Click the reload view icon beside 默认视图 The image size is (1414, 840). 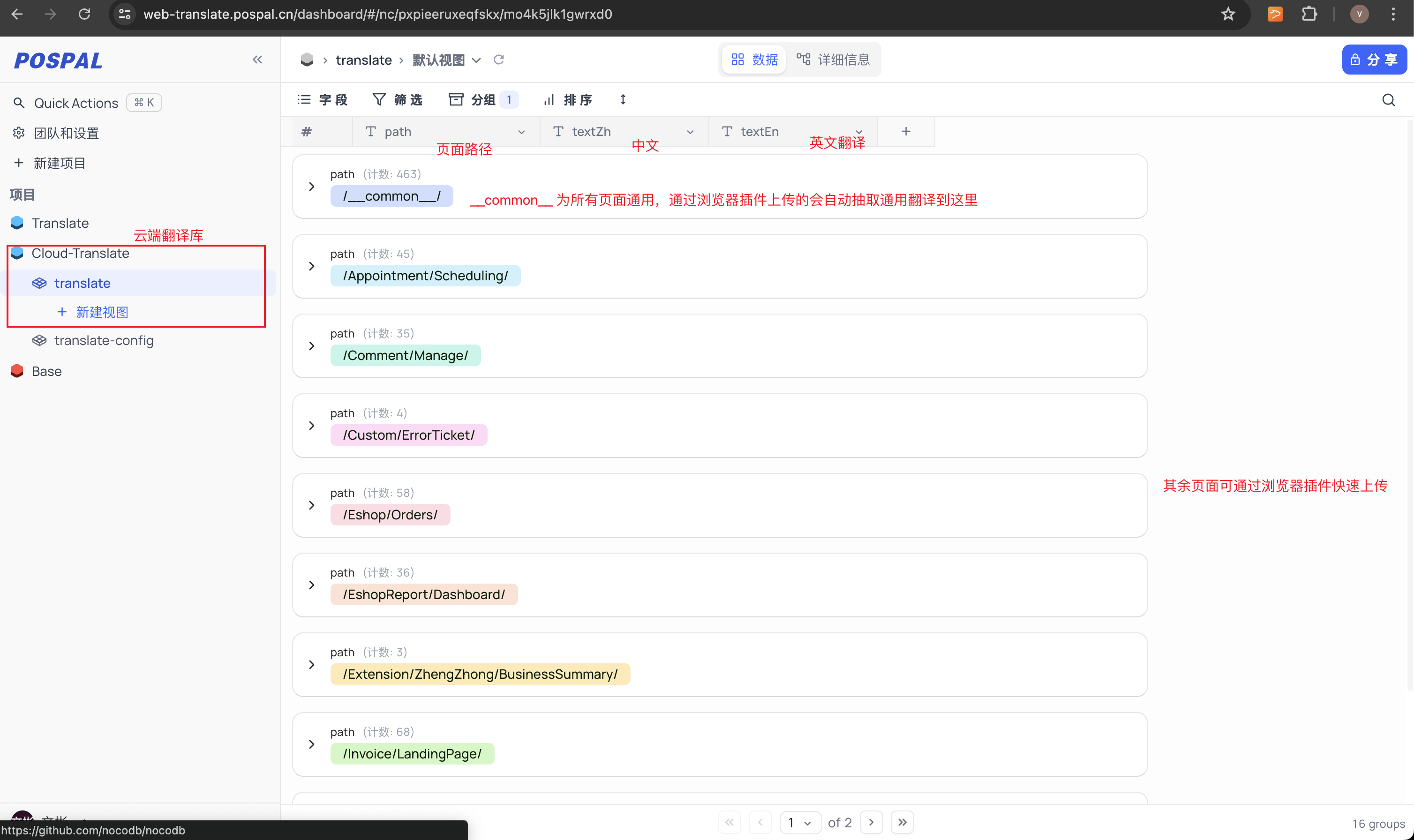click(x=498, y=60)
